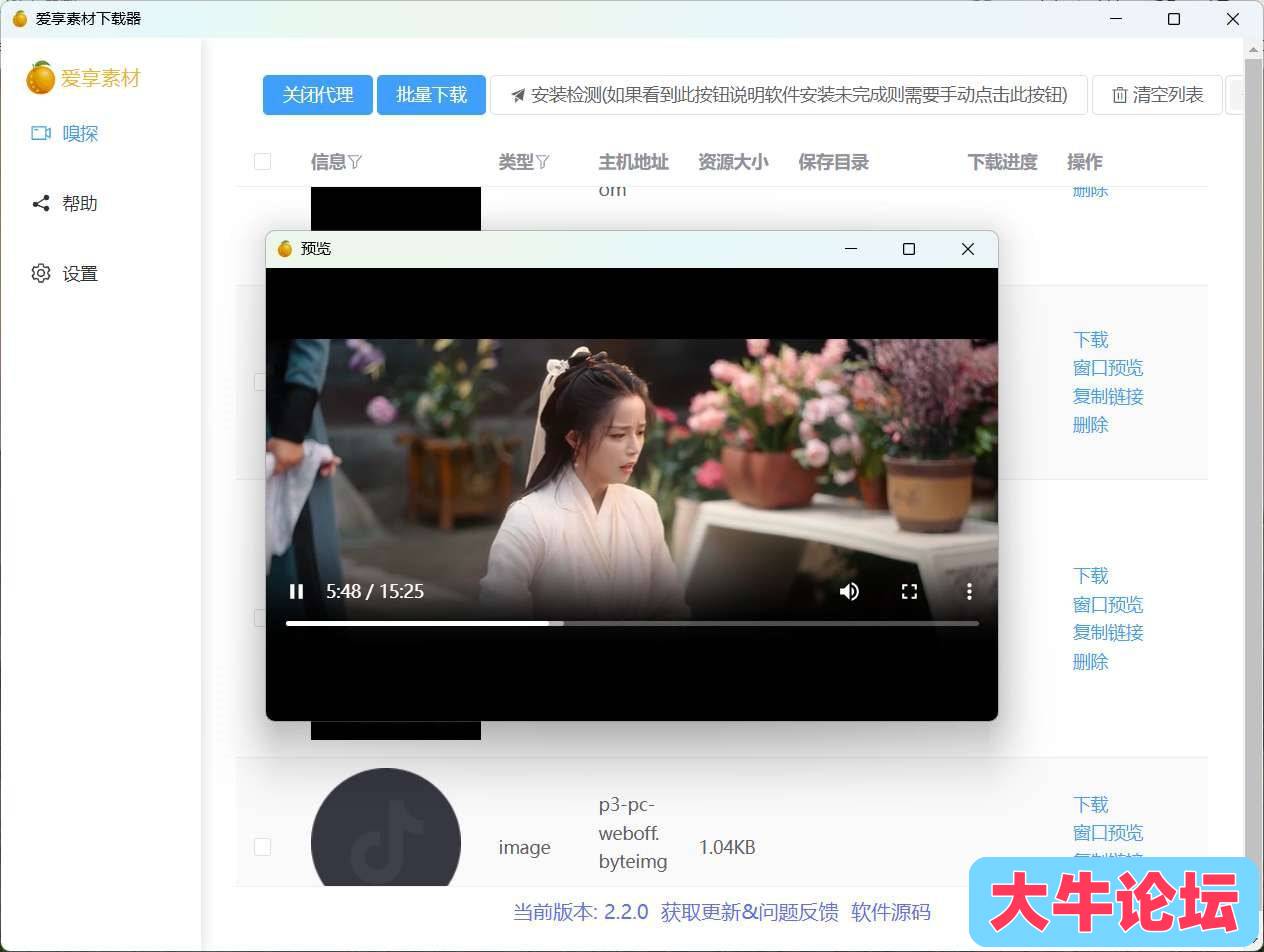Click 窗口预览 for the 1.04KB image row
This screenshot has width=1264, height=952.
[x=1108, y=833]
